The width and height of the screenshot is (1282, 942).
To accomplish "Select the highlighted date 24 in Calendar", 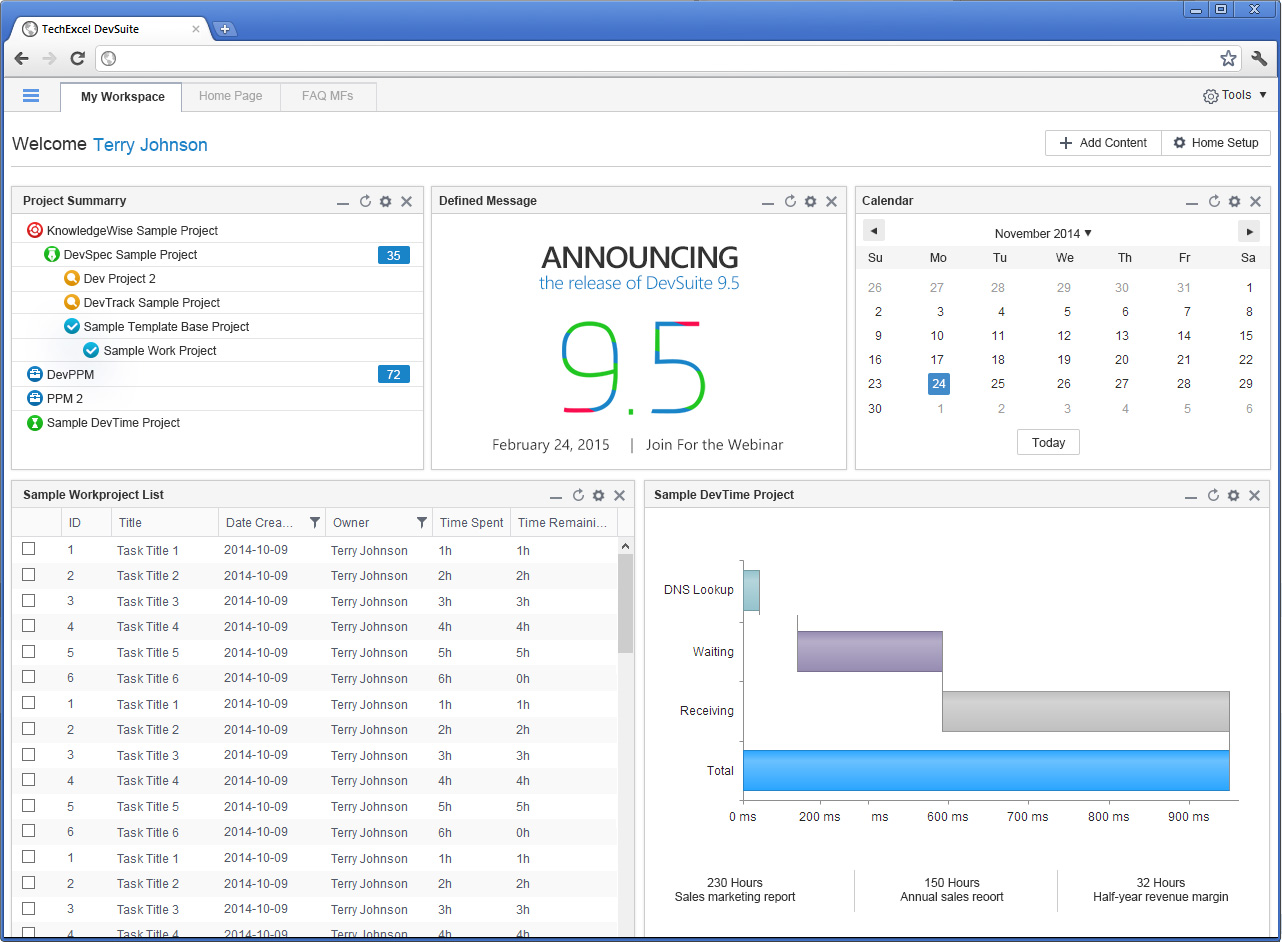I will click(938, 384).
